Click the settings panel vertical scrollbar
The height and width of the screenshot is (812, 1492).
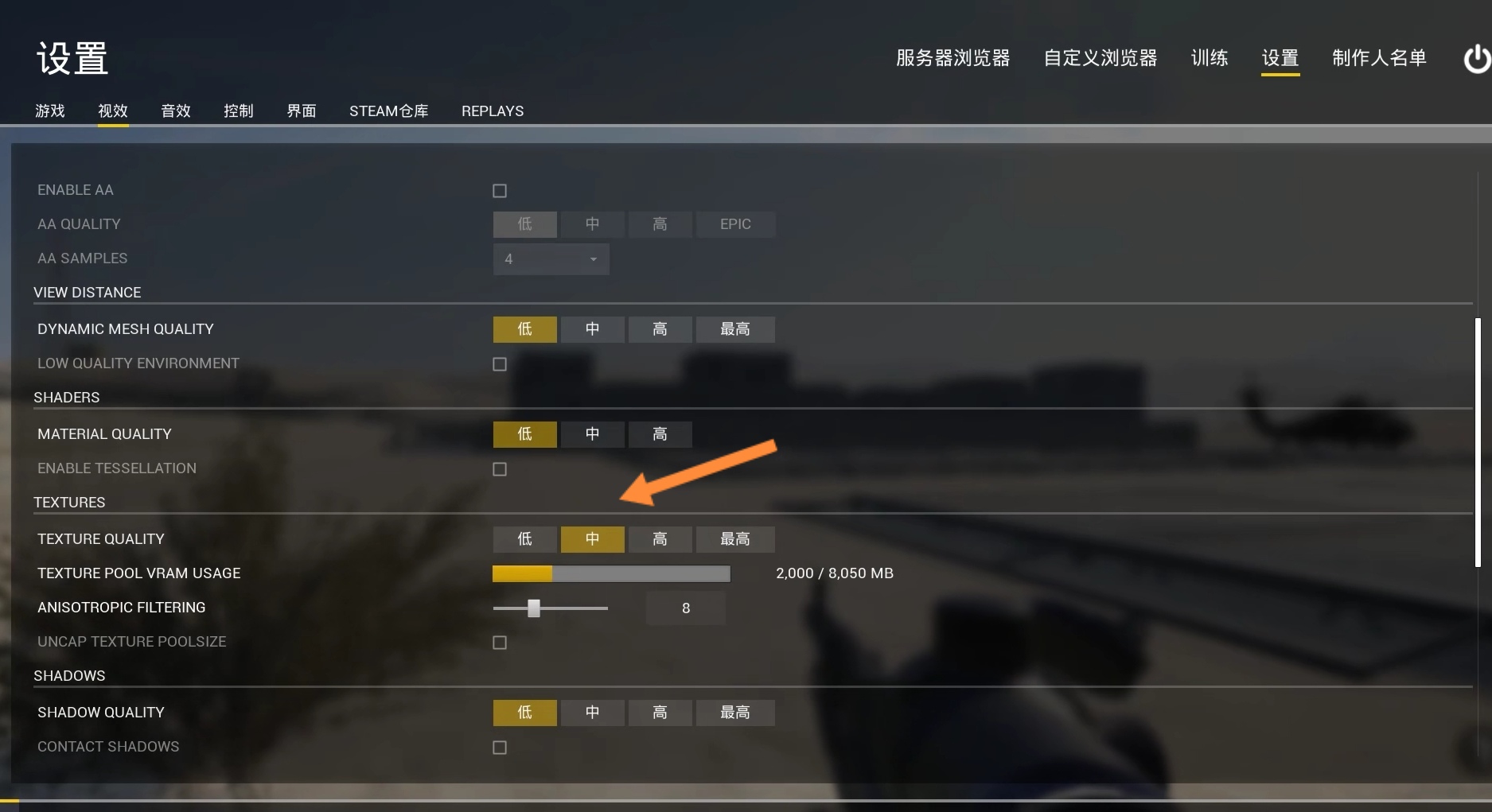pyautogui.click(x=1478, y=442)
